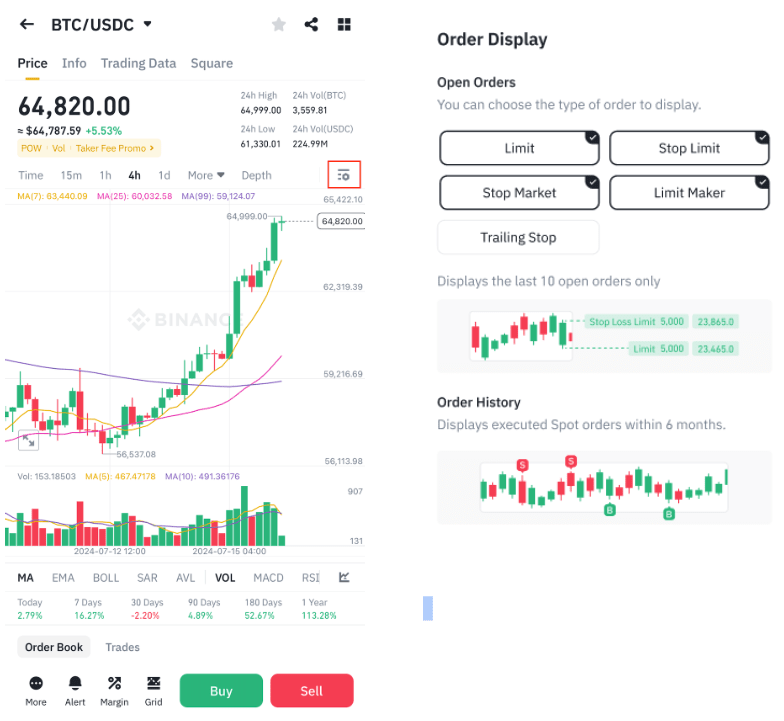The height and width of the screenshot is (721, 784).
Task: Expand the BTC/USDC pair dropdown
Action: click(x=148, y=24)
